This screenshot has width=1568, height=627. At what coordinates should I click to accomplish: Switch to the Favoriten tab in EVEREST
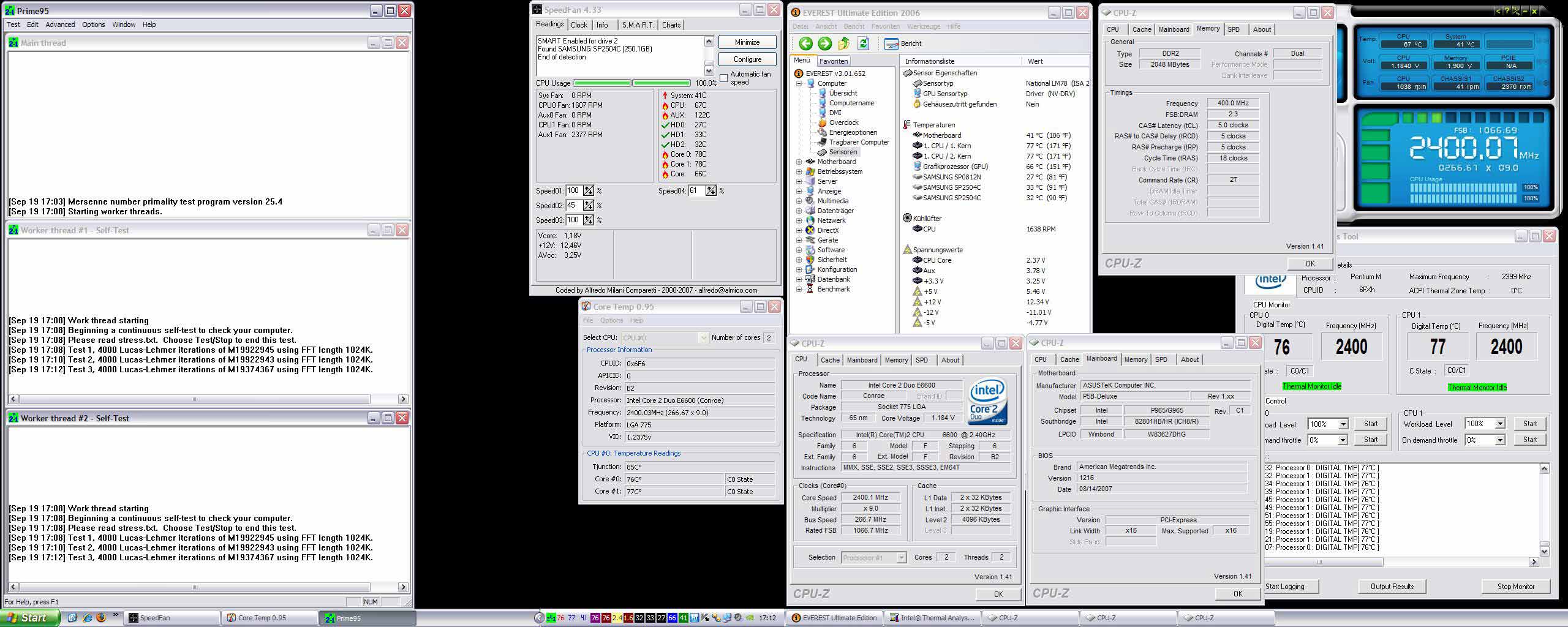834,61
